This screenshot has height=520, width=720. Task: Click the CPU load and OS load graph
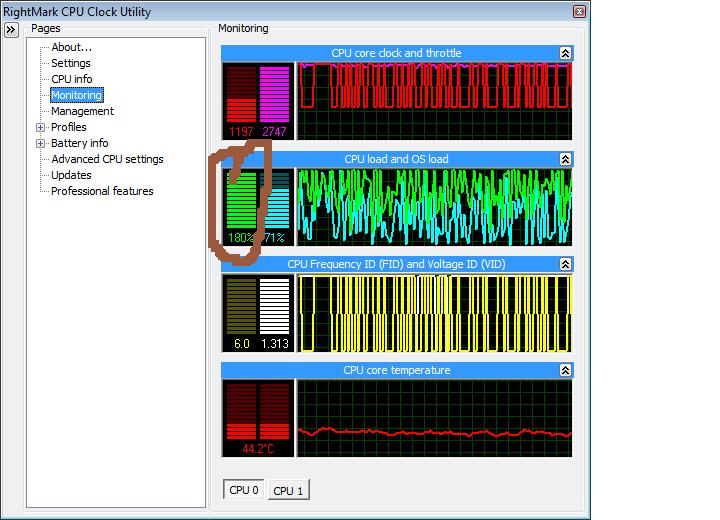pos(434,207)
